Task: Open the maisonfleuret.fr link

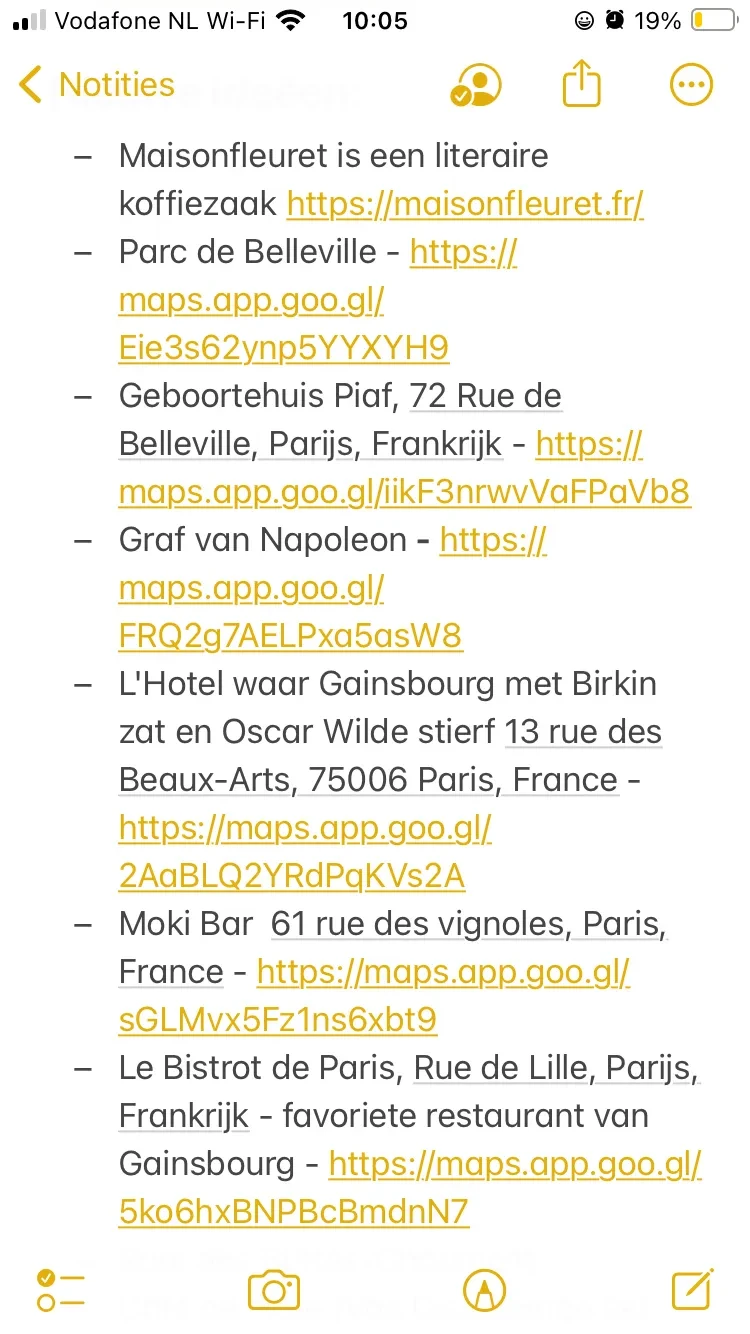Action: pos(465,204)
